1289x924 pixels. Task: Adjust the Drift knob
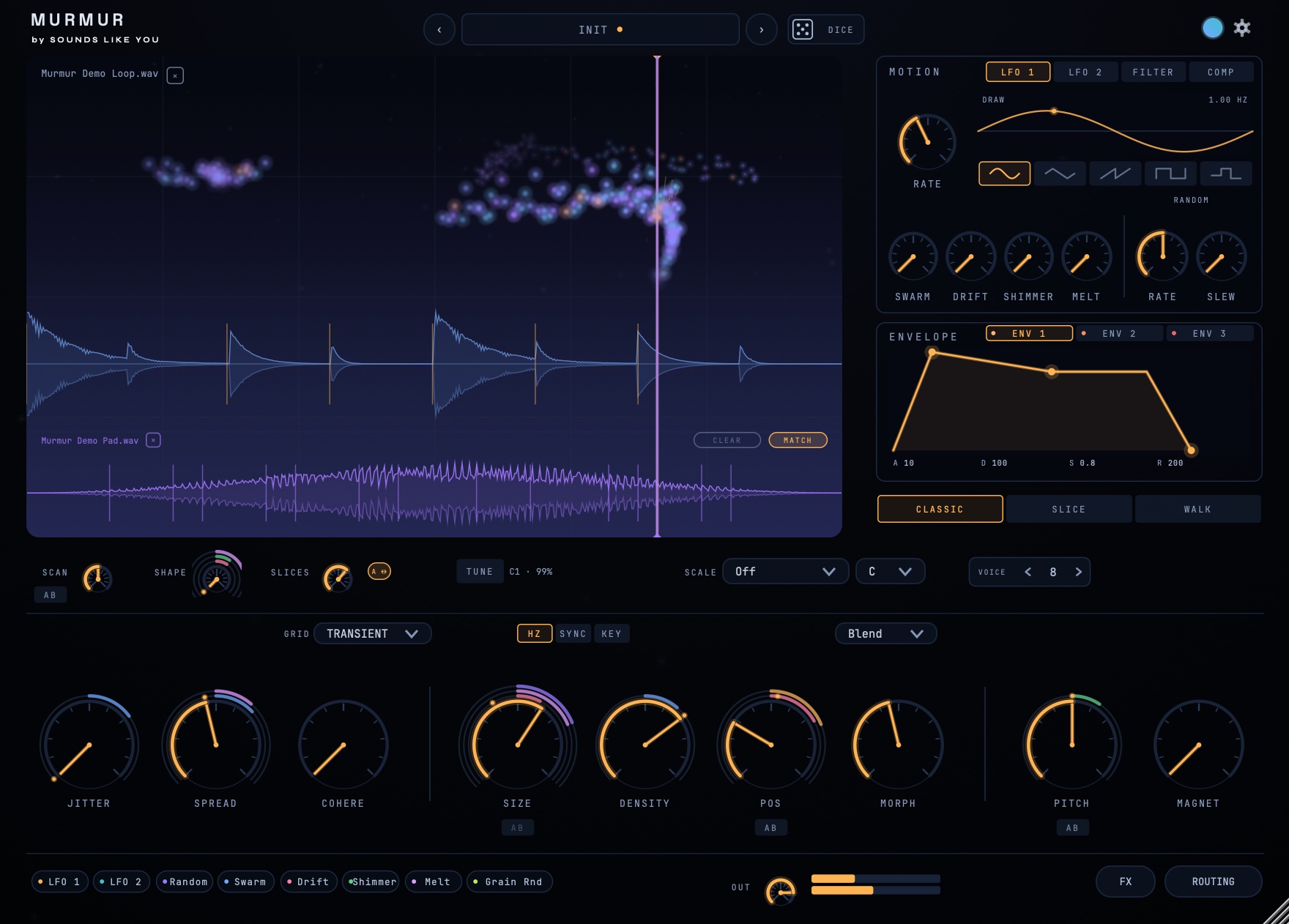970,256
